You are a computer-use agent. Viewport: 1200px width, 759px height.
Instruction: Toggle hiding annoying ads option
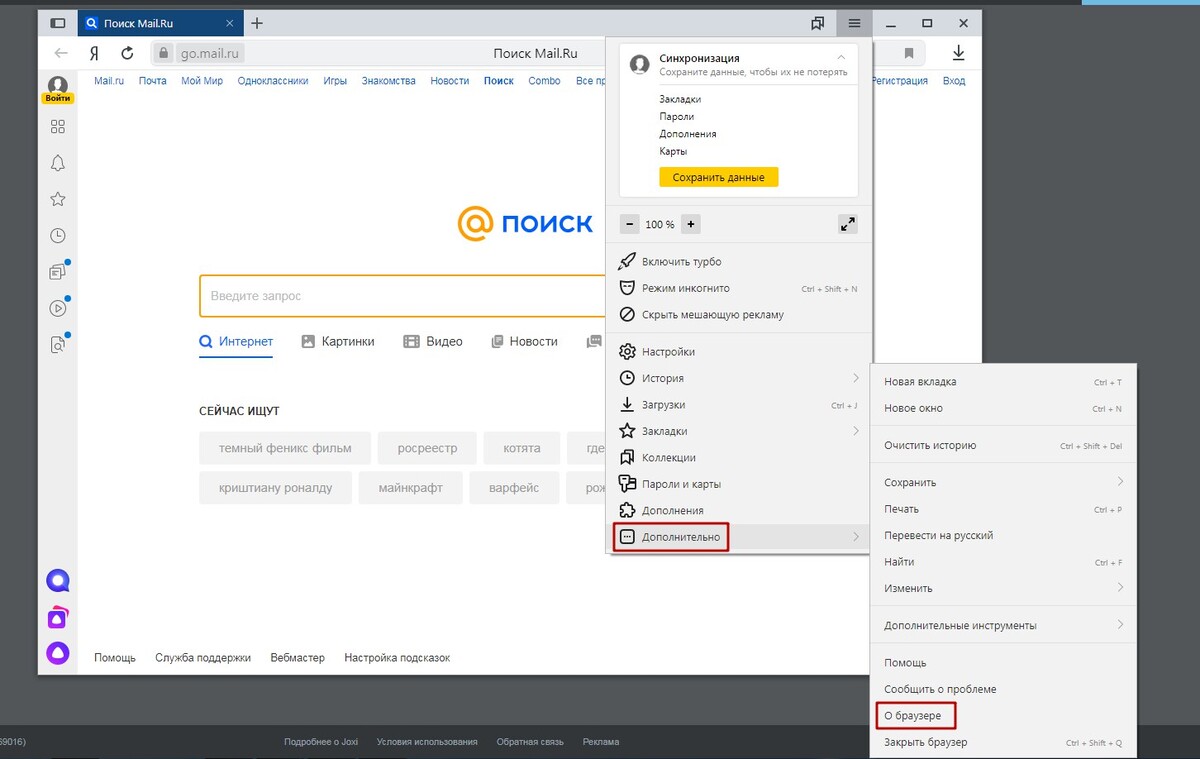712,315
